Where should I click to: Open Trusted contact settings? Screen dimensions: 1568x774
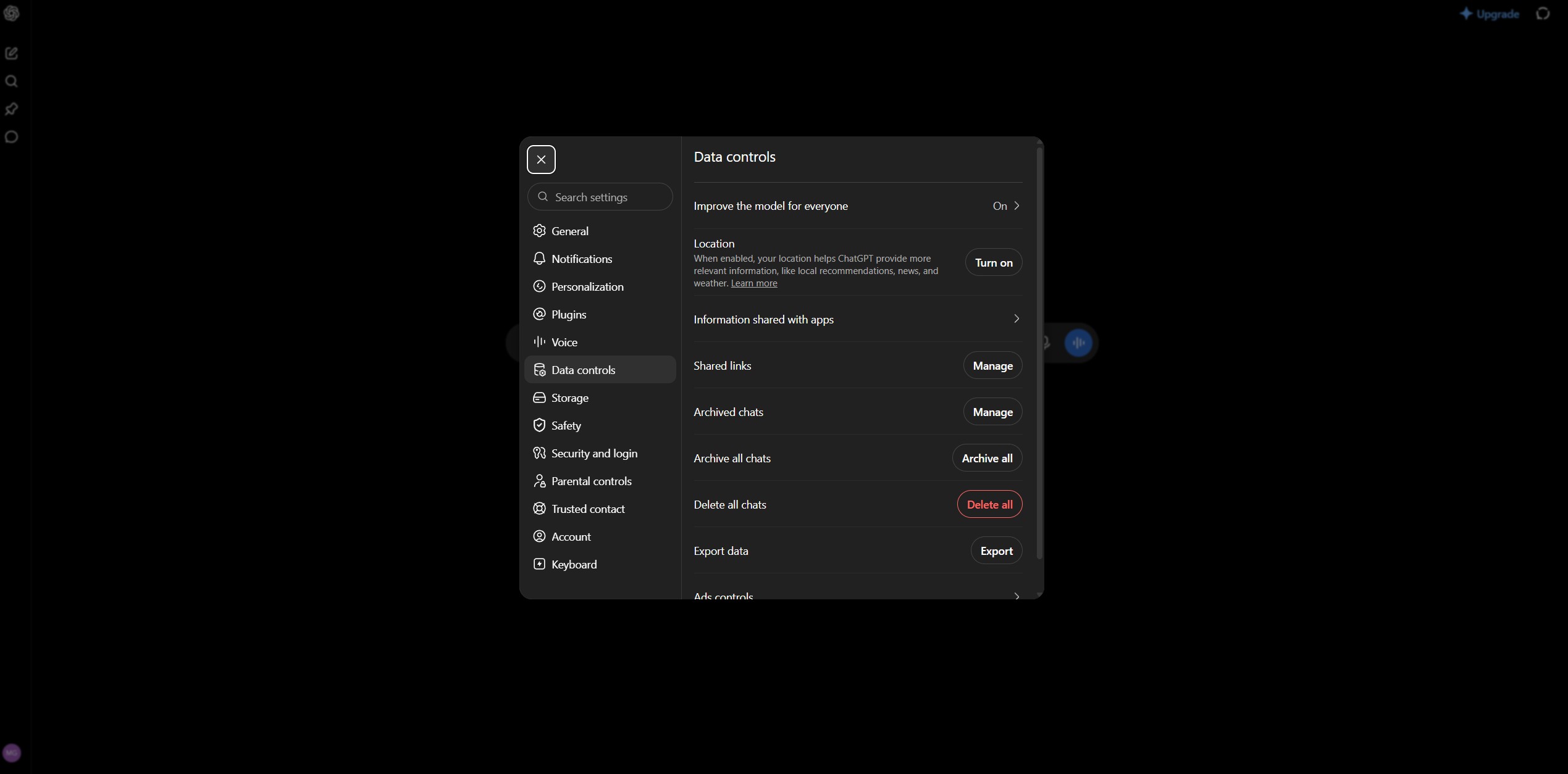pyautogui.click(x=600, y=509)
